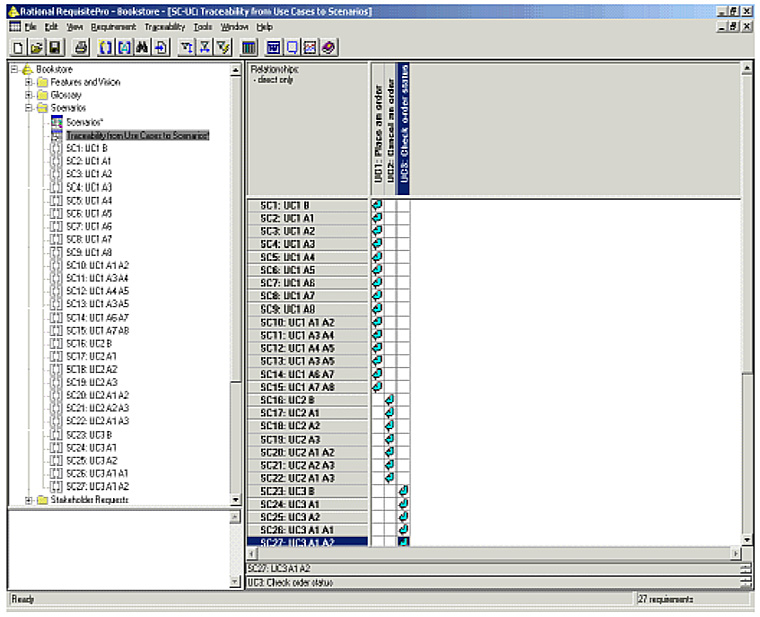The height and width of the screenshot is (617, 760).
Task: Click the Filter requirements funnel icon
Action: pyautogui.click(x=205, y=47)
